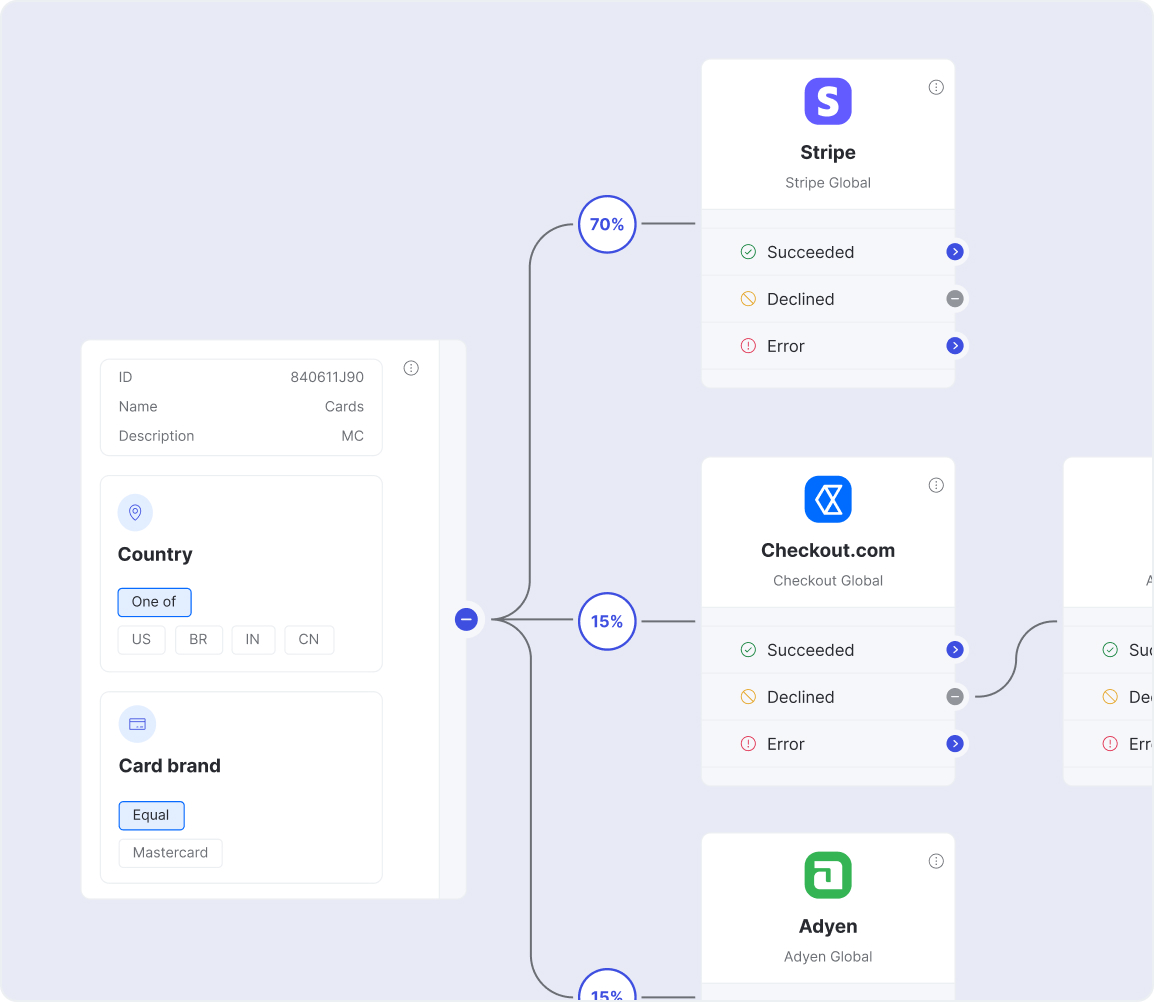Image resolution: width=1154 pixels, height=1002 pixels.
Task: Click Checkout.com Succeeded check icon
Action: (748, 649)
